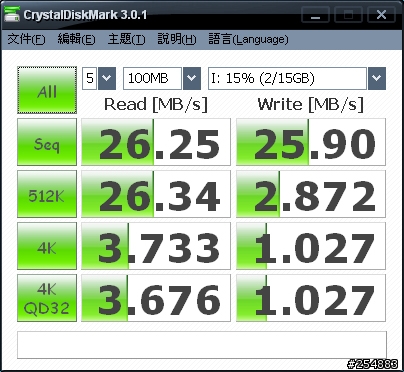Click the CrystalDiskMark title bar icon

coord(12,14)
